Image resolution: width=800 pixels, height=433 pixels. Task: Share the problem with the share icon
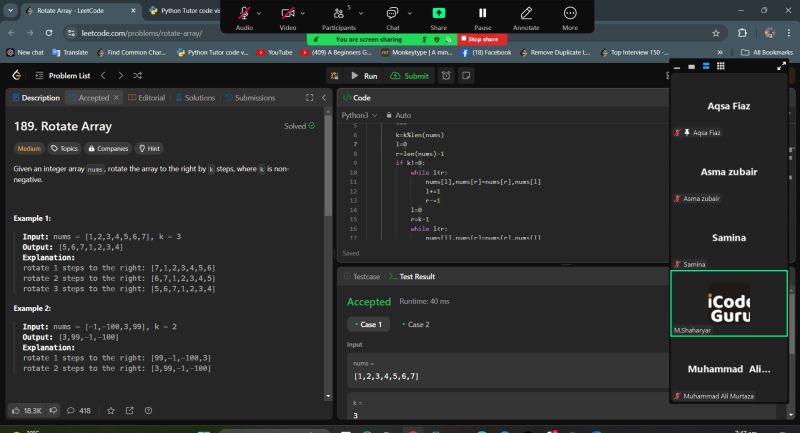tap(130, 411)
